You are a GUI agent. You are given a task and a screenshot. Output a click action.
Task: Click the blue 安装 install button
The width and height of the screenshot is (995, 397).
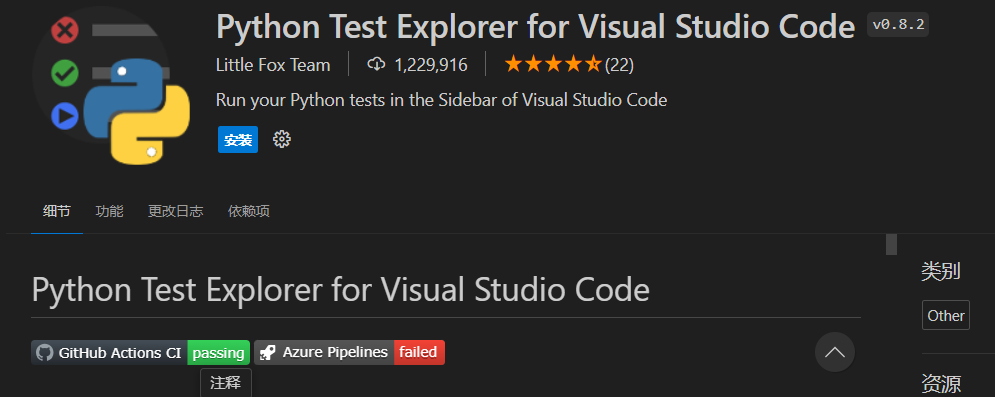[x=238, y=140]
